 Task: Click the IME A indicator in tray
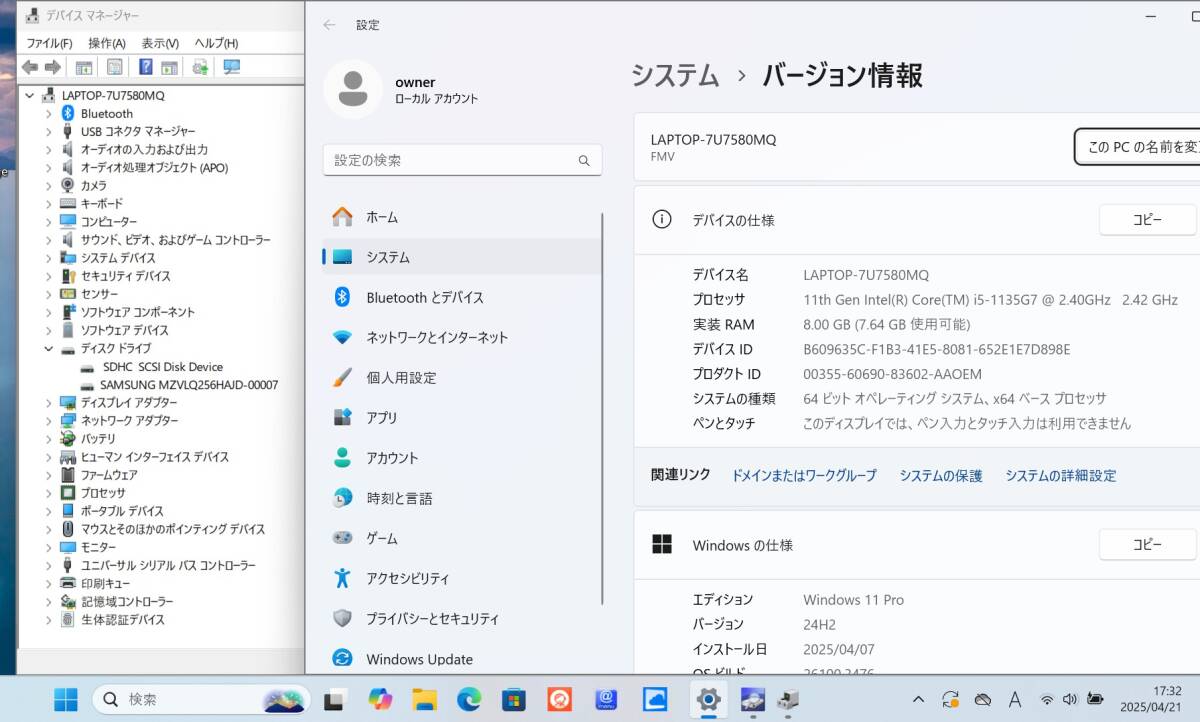point(1014,699)
